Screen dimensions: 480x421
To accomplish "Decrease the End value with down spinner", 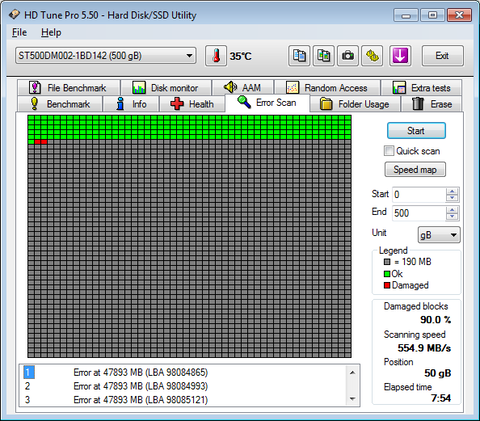I will 452,217.
